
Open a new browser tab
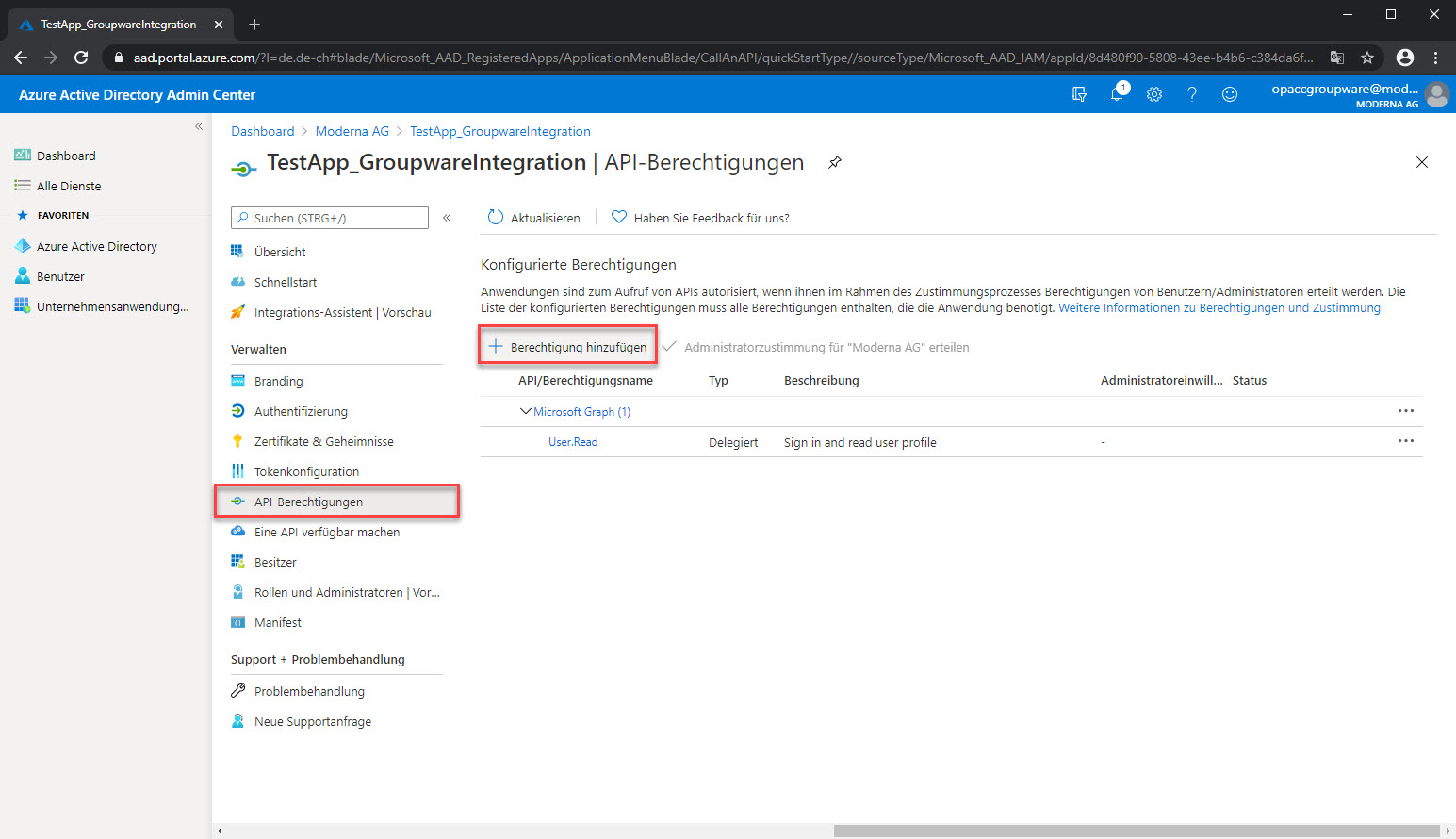[x=254, y=25]
